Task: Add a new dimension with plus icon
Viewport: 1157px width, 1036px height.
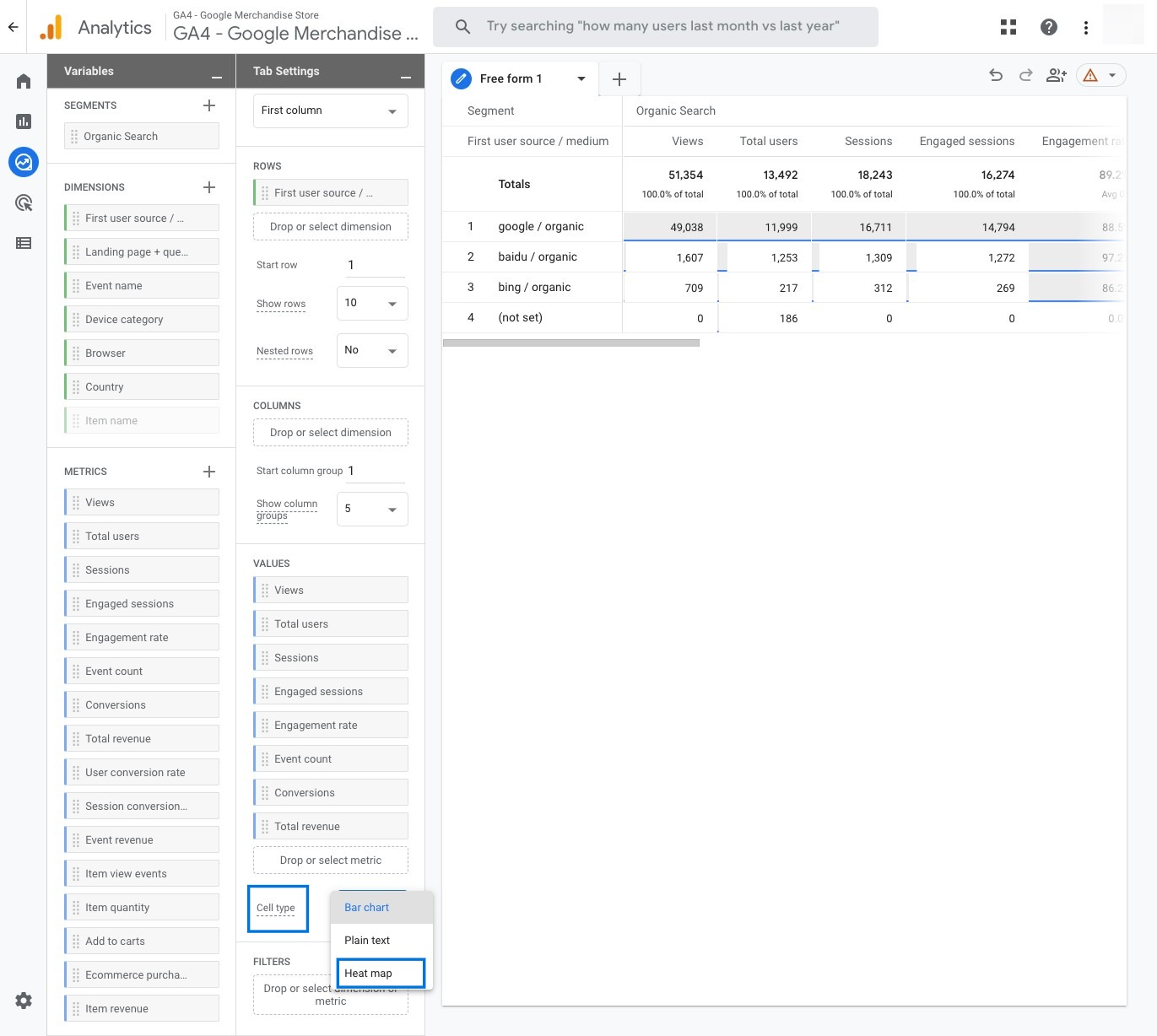Action: pos(209,187)
